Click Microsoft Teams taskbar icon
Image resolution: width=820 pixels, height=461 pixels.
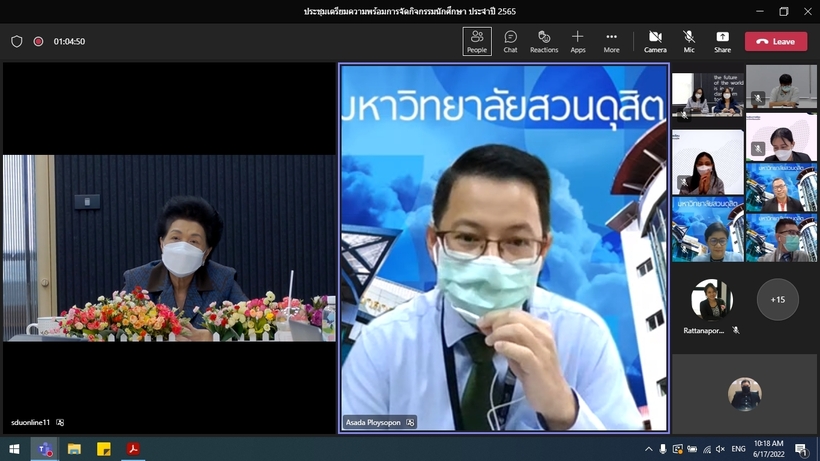click(44, 448)
